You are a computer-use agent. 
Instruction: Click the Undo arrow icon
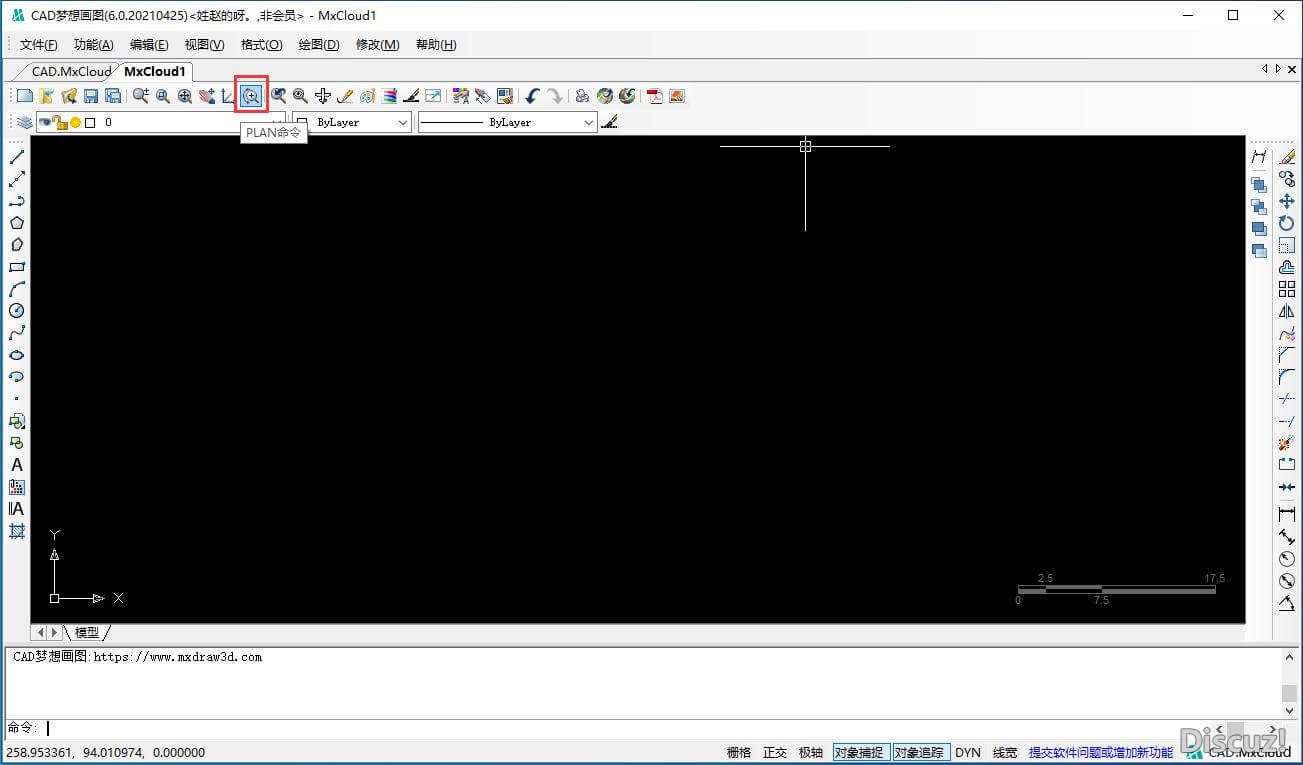pos(532,96)
